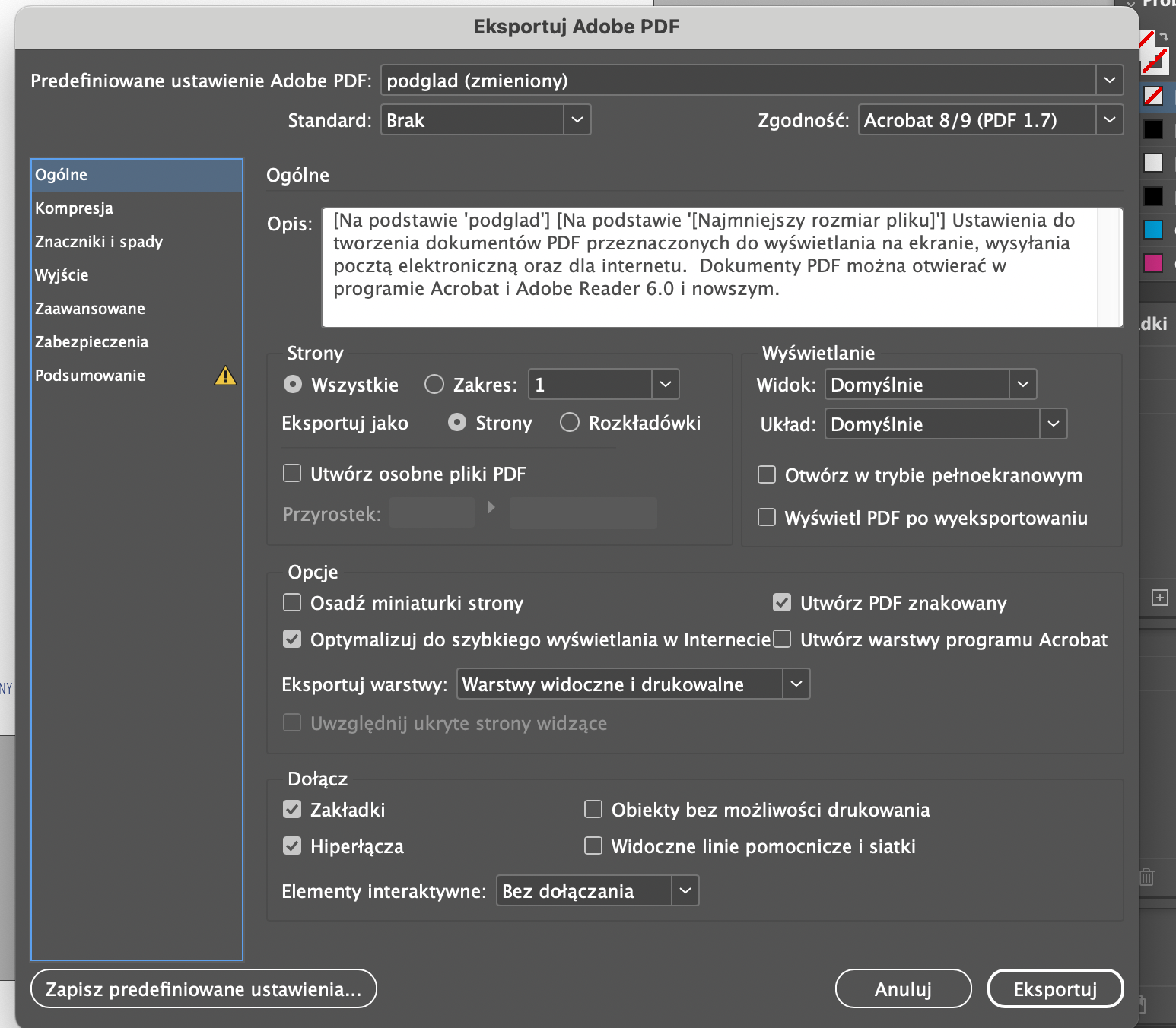Image resolution: width=1176 pixels, height=1028 pixels.
Task: Pick the magenta swatch in the background Swatches panel
Action: click(x=1153, y=263)
